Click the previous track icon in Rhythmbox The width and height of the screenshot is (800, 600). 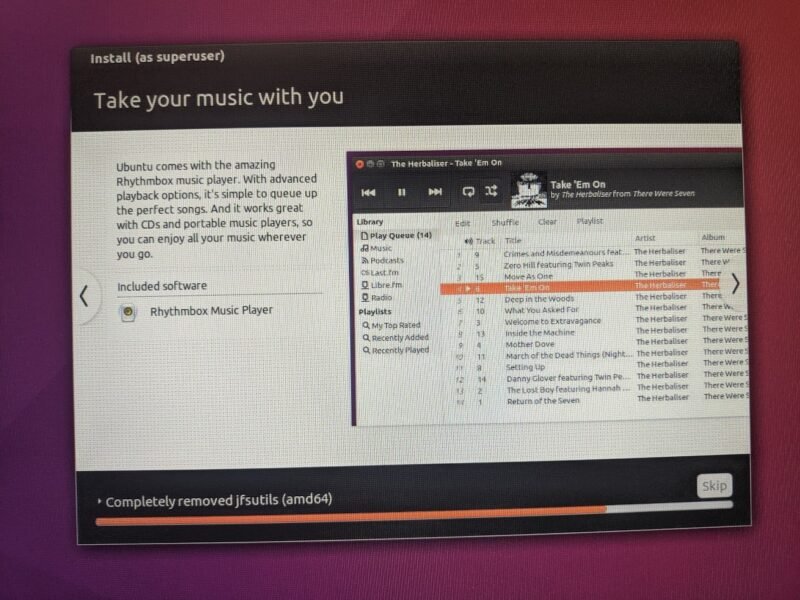click(x=368, y=192)
